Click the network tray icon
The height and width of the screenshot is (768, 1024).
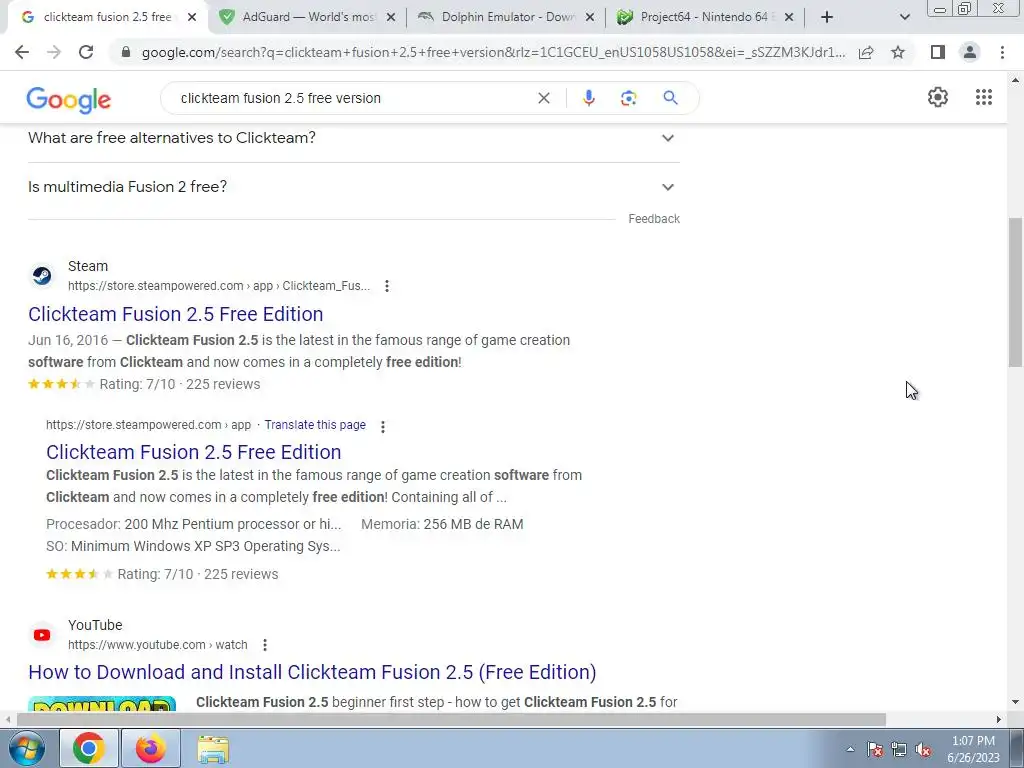point(899,750)
